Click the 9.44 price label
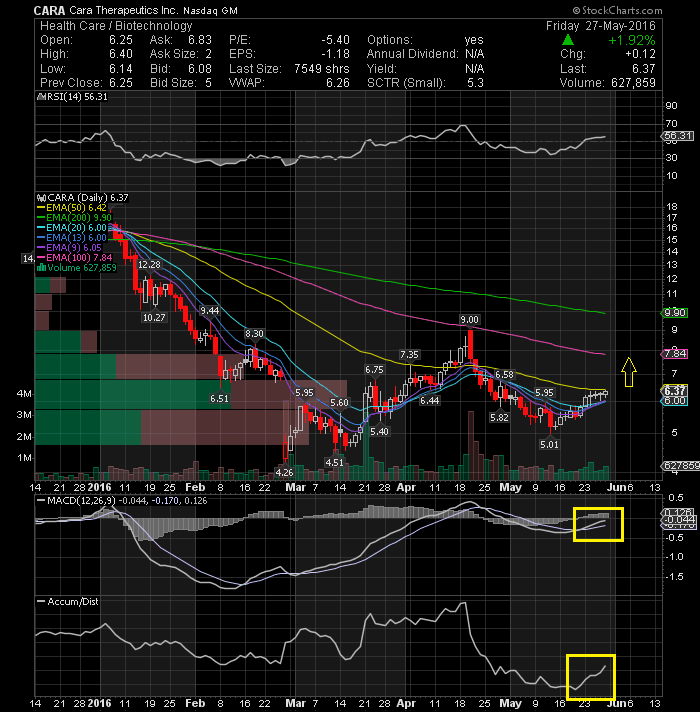700x712 pixels. coord(209,311)
